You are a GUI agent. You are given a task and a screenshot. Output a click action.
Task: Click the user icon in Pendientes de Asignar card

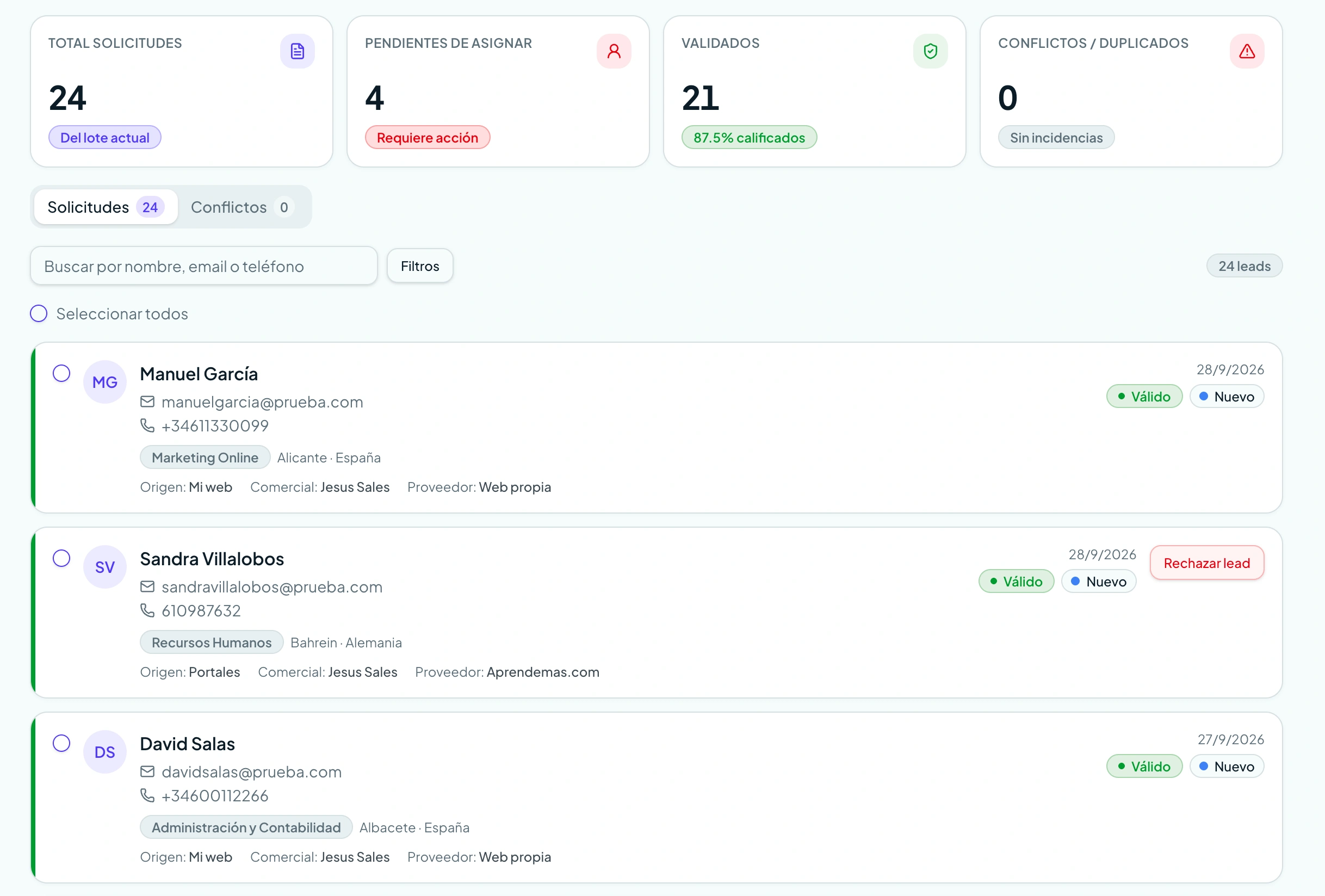(614, 51)
